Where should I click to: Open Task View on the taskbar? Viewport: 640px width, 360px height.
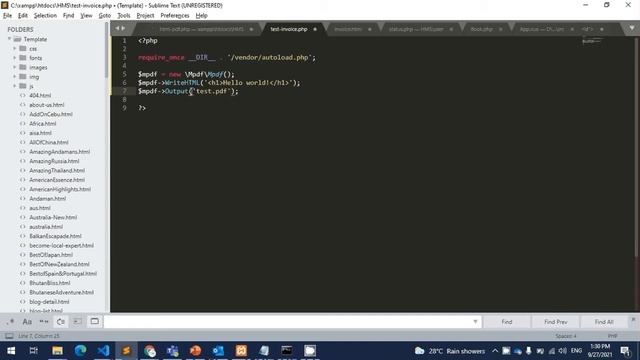click(34, 351)
